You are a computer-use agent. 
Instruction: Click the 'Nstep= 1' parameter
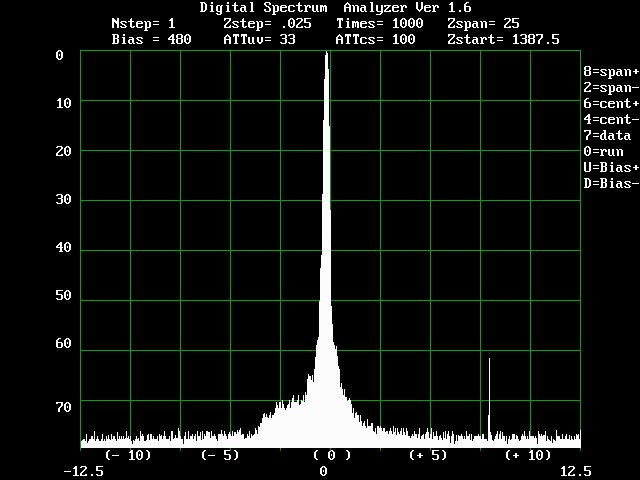[143, 24]
